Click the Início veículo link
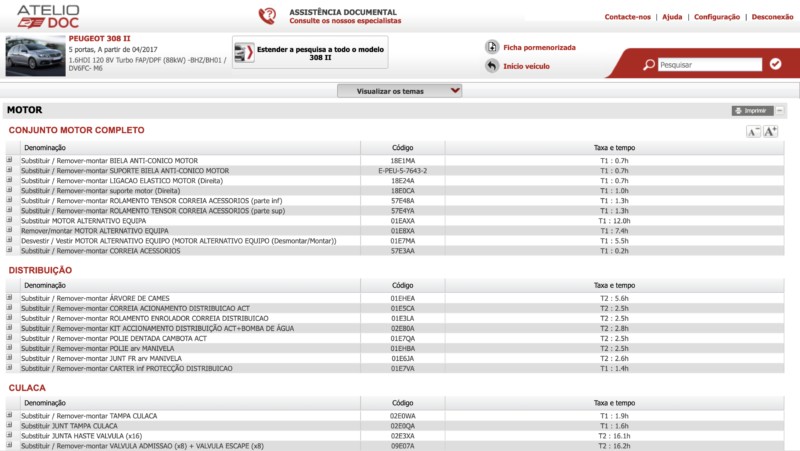 tap(526, 66)
